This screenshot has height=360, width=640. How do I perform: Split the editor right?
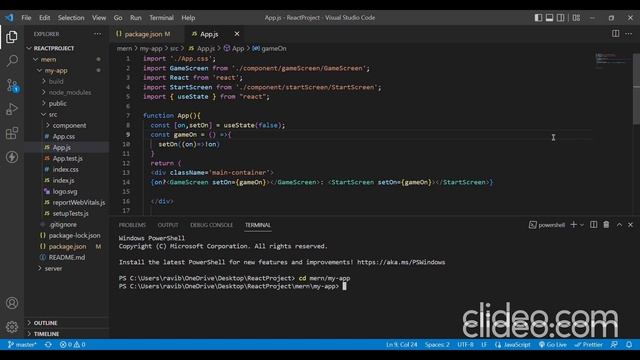coord(616,33)
